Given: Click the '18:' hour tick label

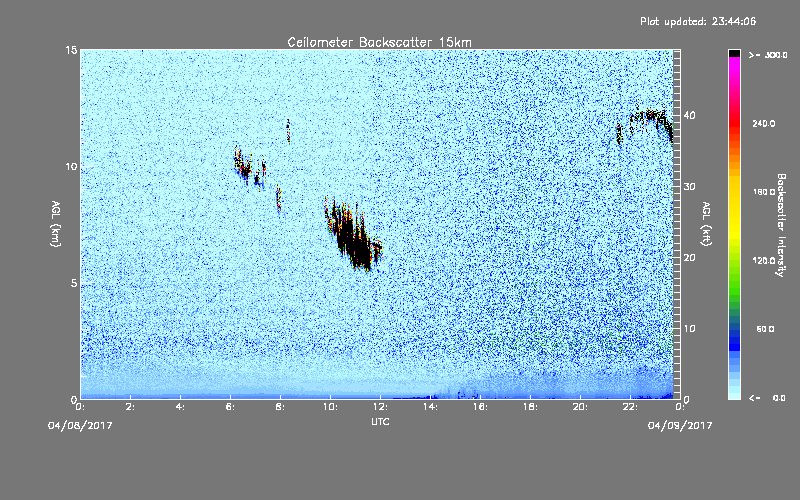Looking at the screenshot, I should (530, 407).
